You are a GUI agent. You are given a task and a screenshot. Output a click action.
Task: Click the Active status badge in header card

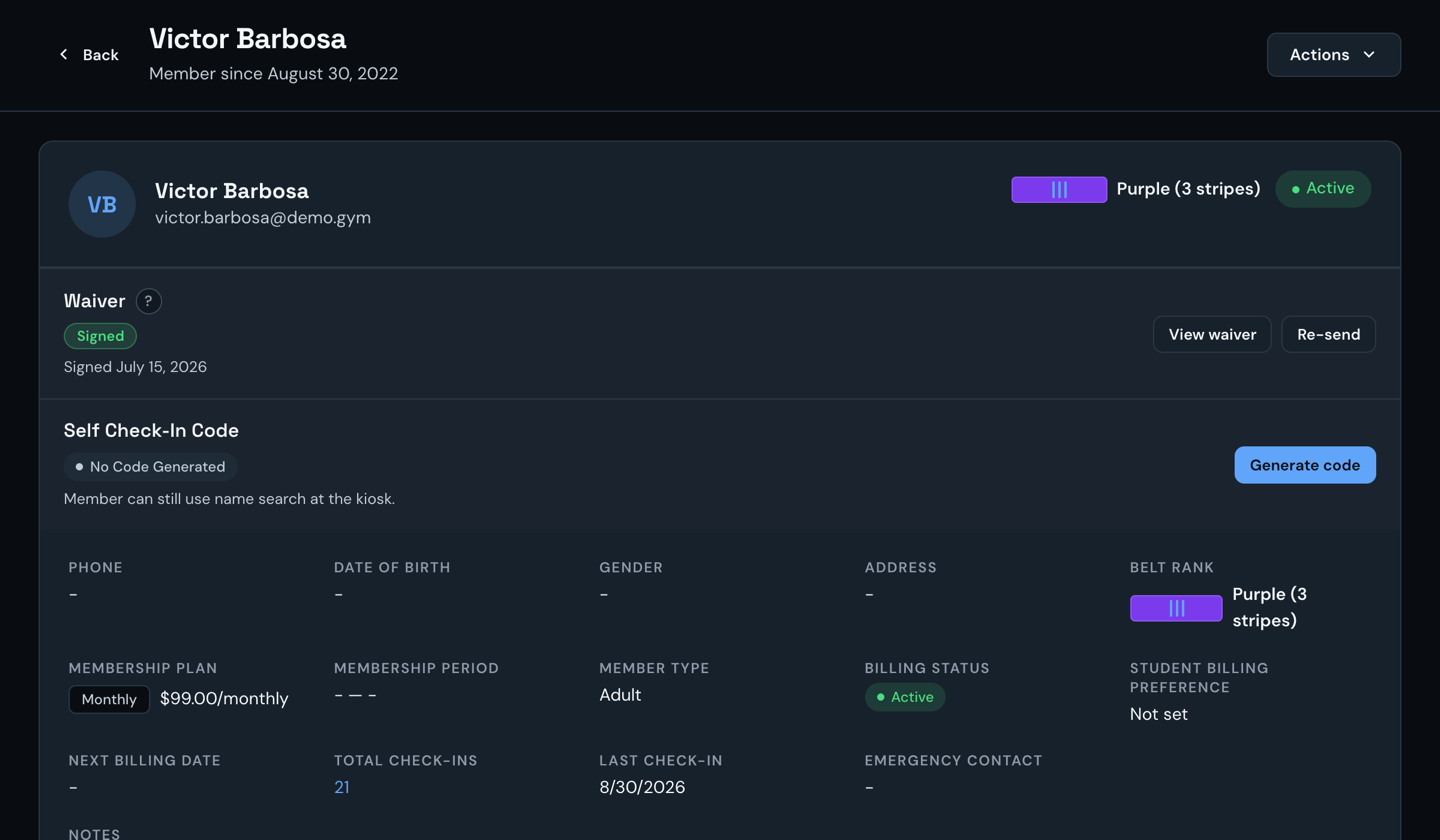tap(1323, 189)
